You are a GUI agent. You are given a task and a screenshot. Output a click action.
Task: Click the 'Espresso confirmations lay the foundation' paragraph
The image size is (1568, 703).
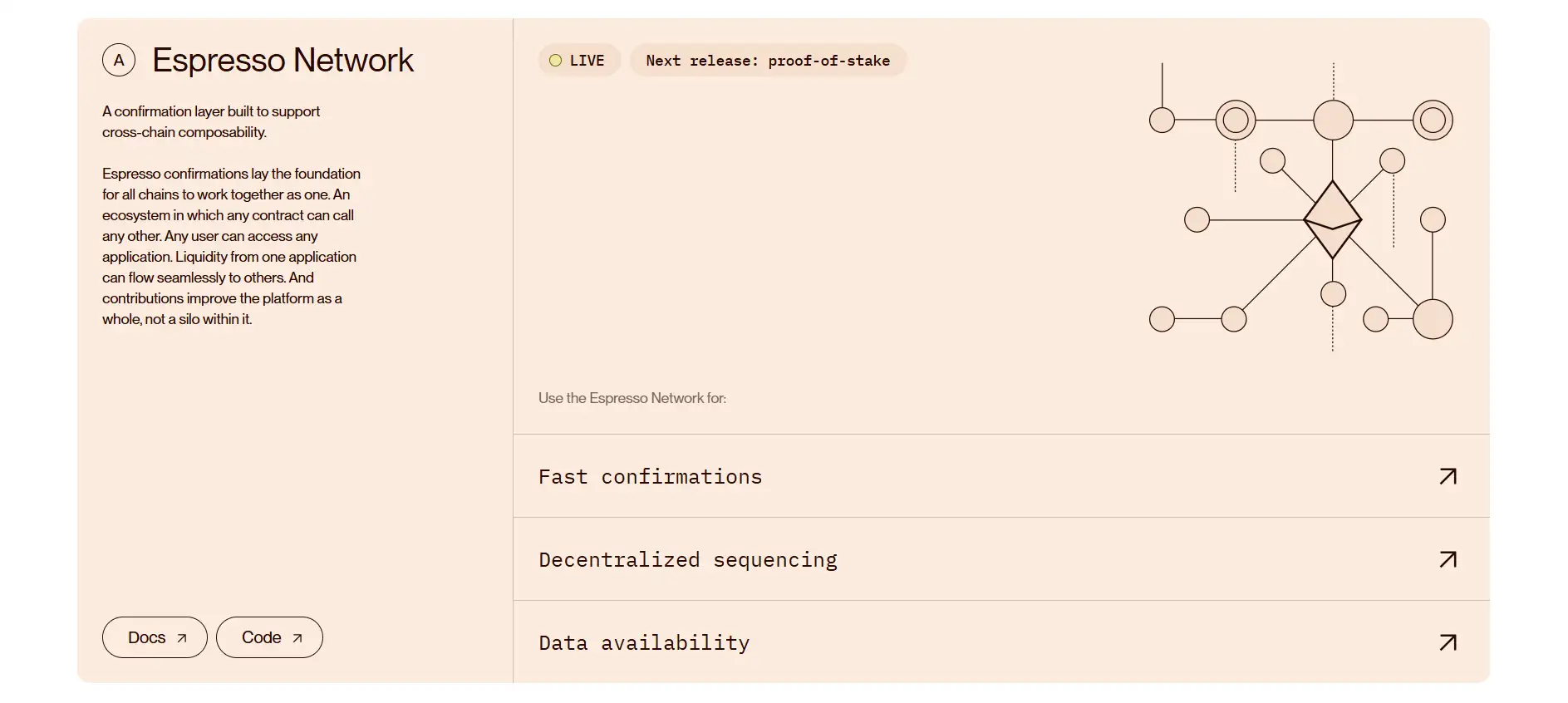pos(231,246)
